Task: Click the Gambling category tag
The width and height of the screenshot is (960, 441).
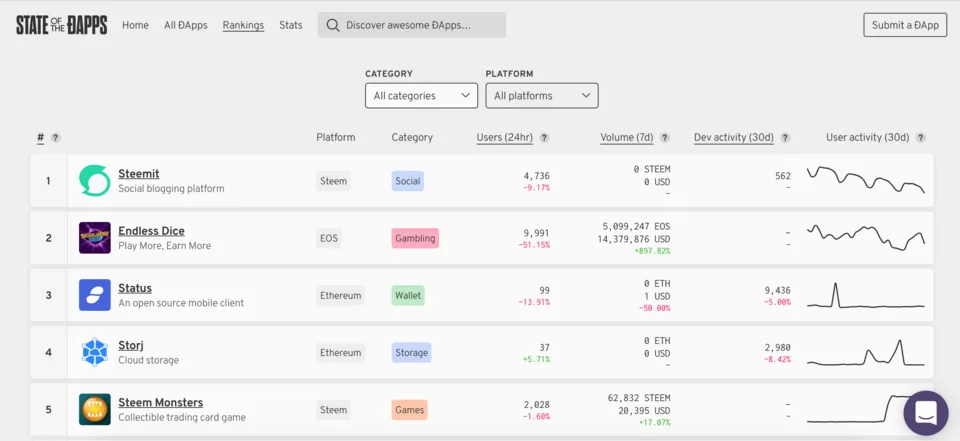Action: click(x=415, y=238)
